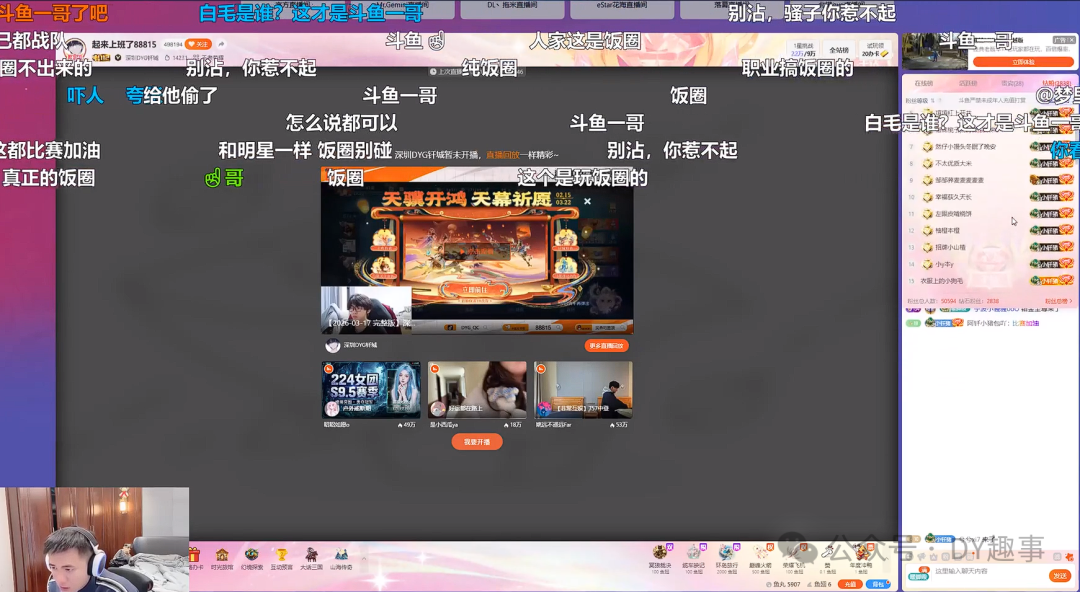
Task: Launch the 大话三国 game icon
Action: point(311,555)
